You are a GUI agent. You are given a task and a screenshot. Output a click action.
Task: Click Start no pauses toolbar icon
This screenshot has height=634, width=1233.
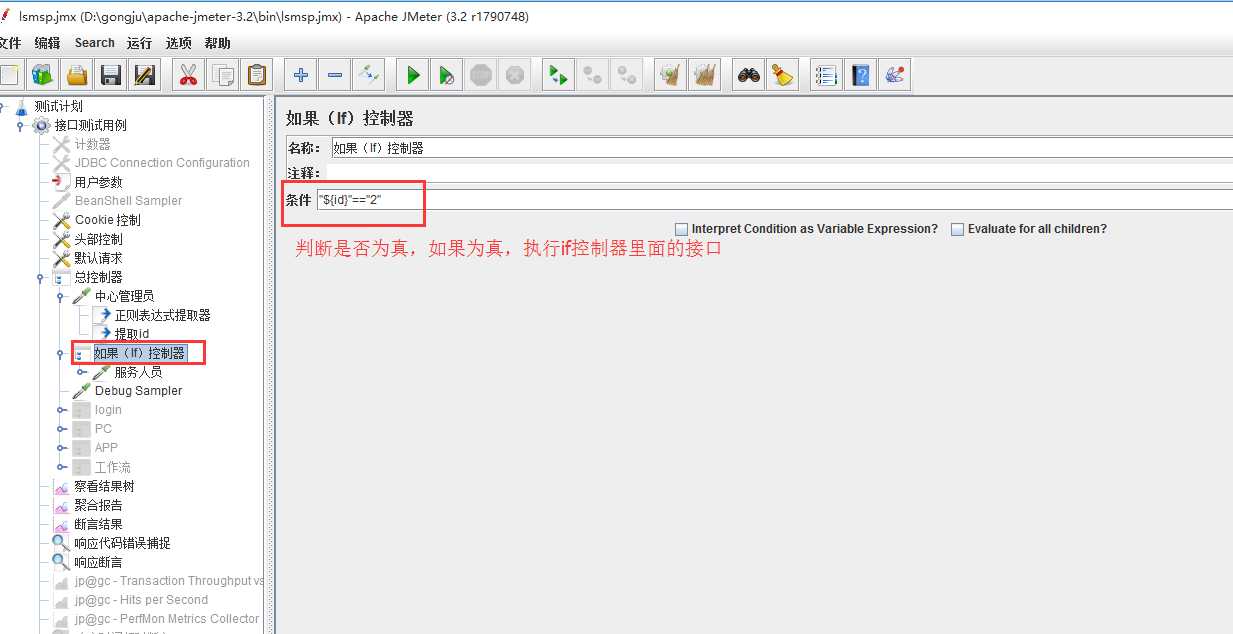point(446,75)
